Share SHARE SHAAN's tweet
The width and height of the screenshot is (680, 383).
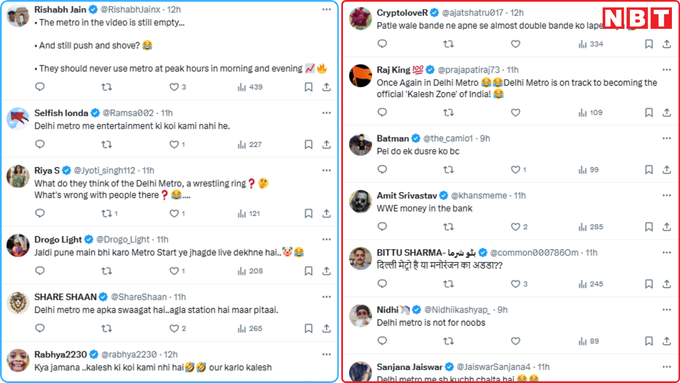(x=327, y=328)
